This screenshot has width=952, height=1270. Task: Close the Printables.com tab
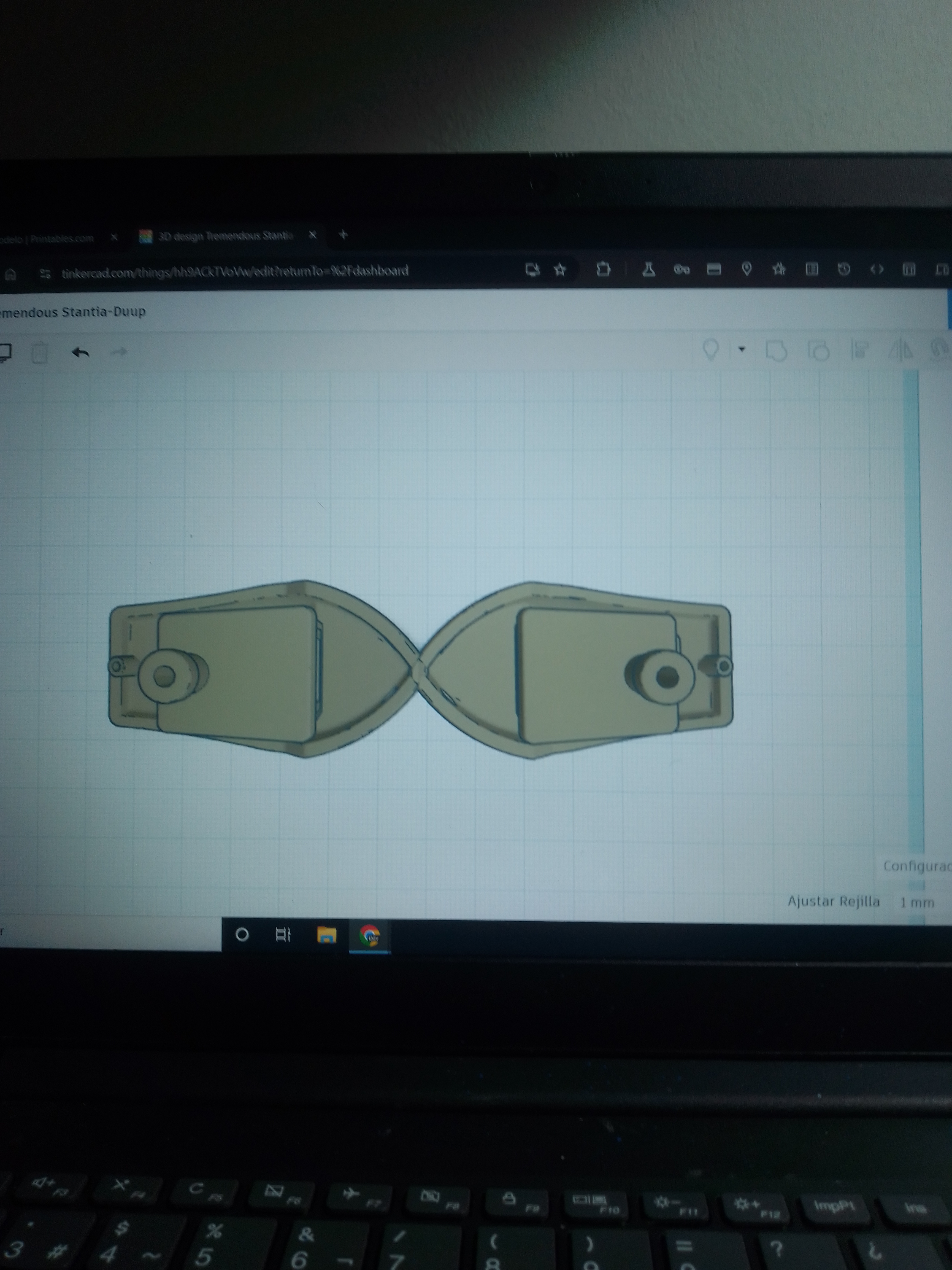pos(114,236)
